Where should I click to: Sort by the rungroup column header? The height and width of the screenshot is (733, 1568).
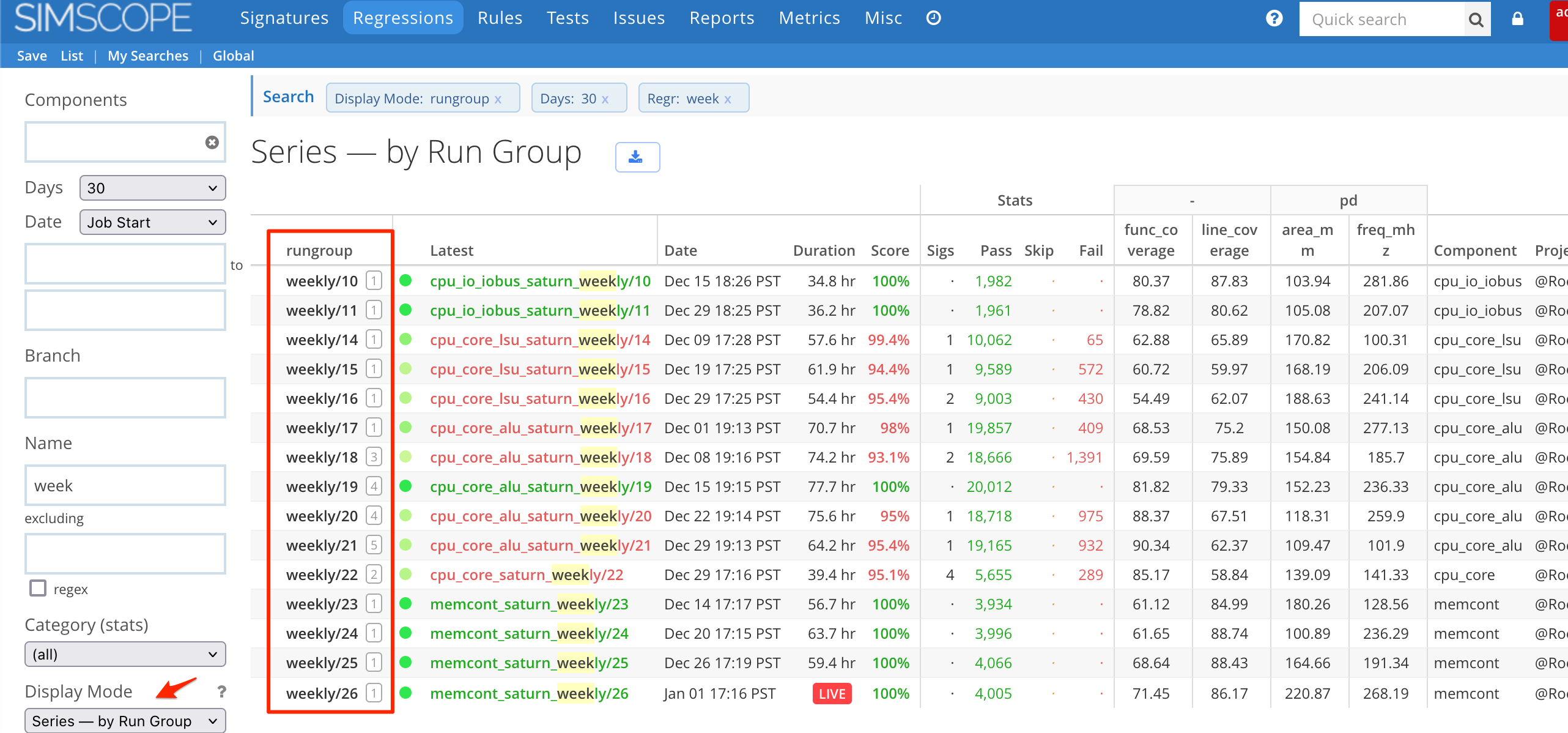pyautogui.click(x=319, y=250)
